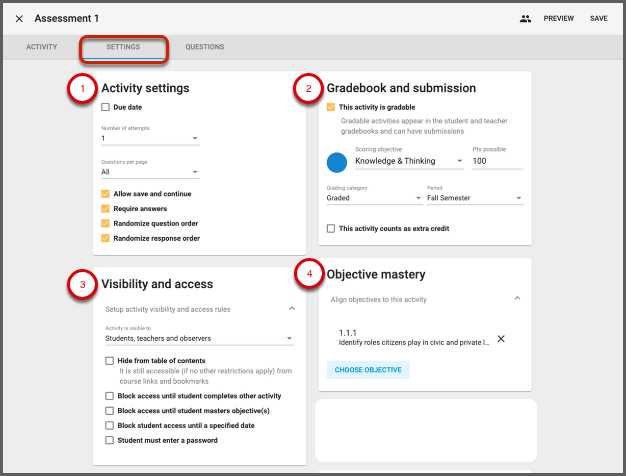Close the Assessment 1 editor with X icon
Viewport: 626px width, 476px height.
(x=19, y=19)
